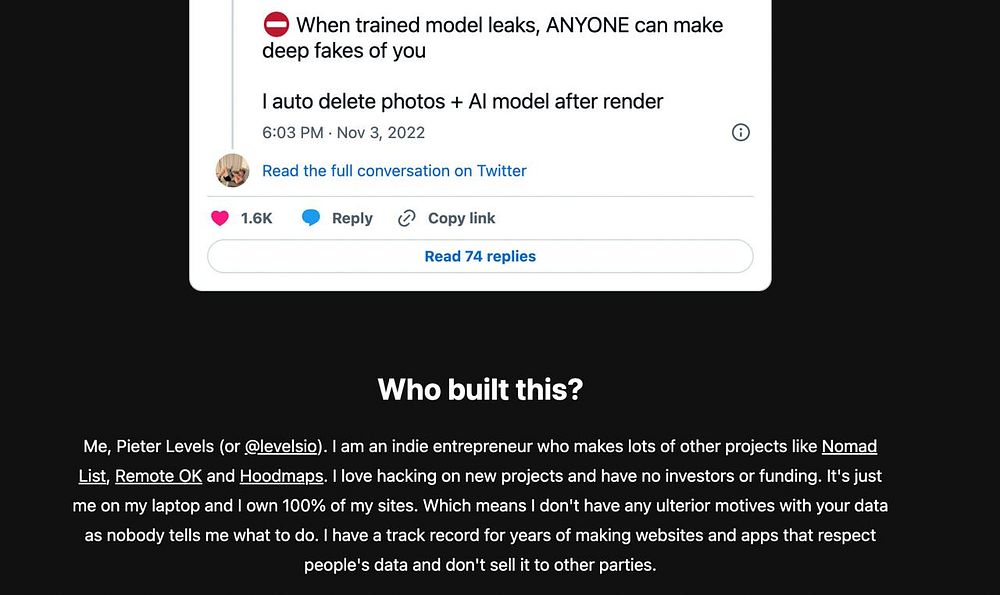Viewport: 1000px width, 595px height.
Task: Click the red no-entry emoji in tweet
Action: (276, 25)
